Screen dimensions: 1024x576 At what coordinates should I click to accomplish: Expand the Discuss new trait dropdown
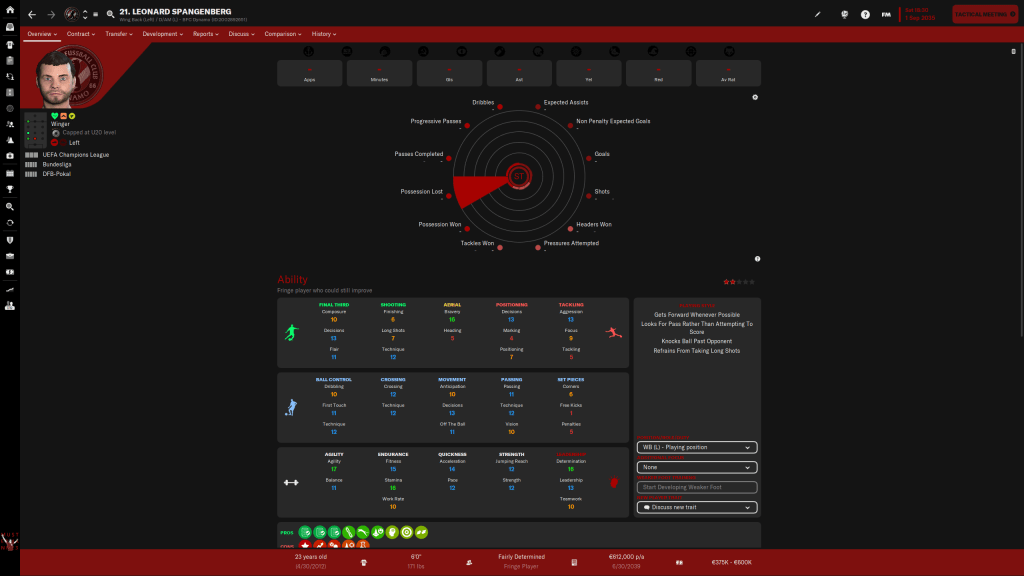coord(696,507)
